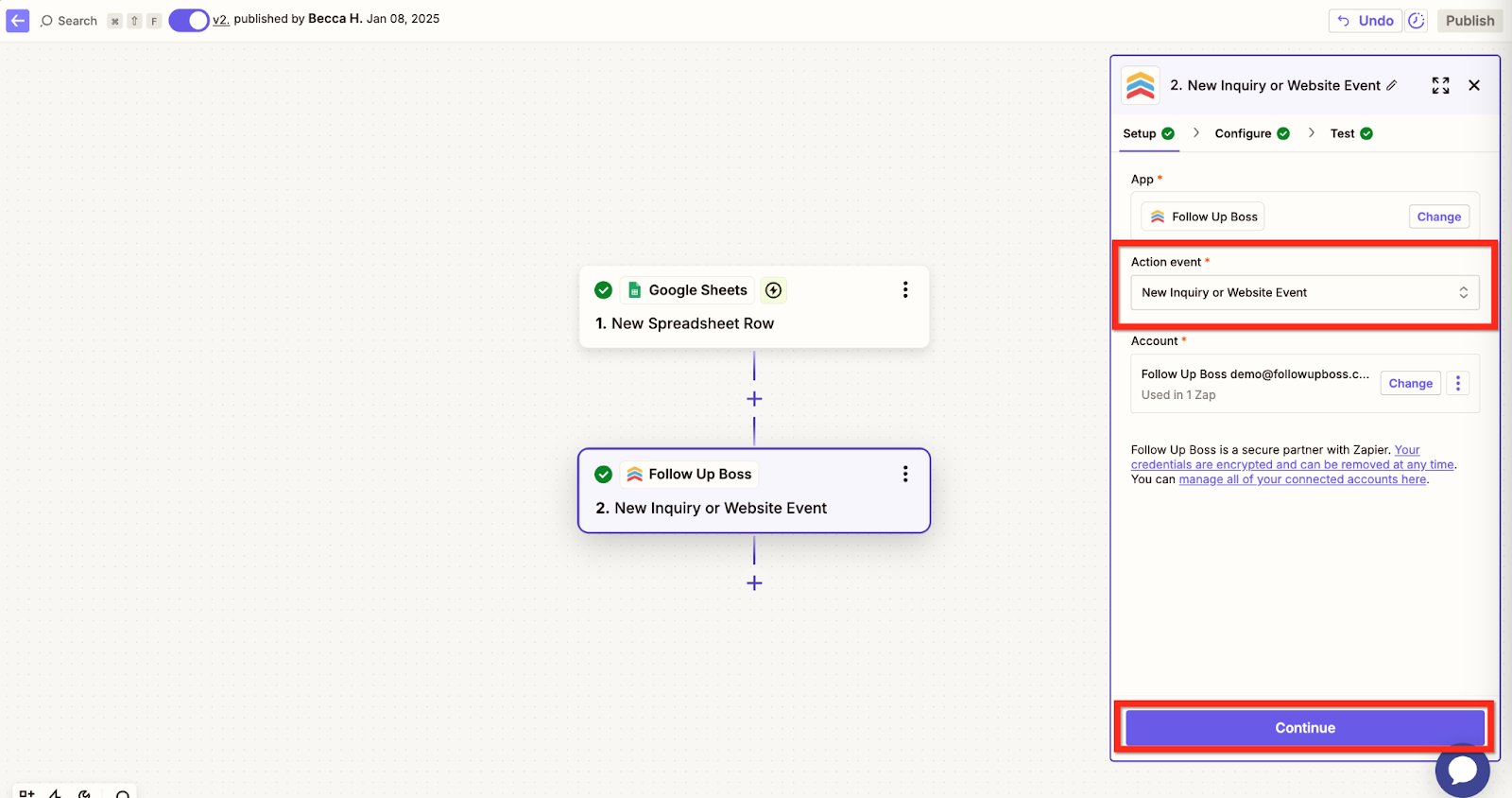The height and width of the screenshot is (798, 1512).
Task: Click the Follow Up Boss icon on step 2
Action: click(x=635, y=475)
